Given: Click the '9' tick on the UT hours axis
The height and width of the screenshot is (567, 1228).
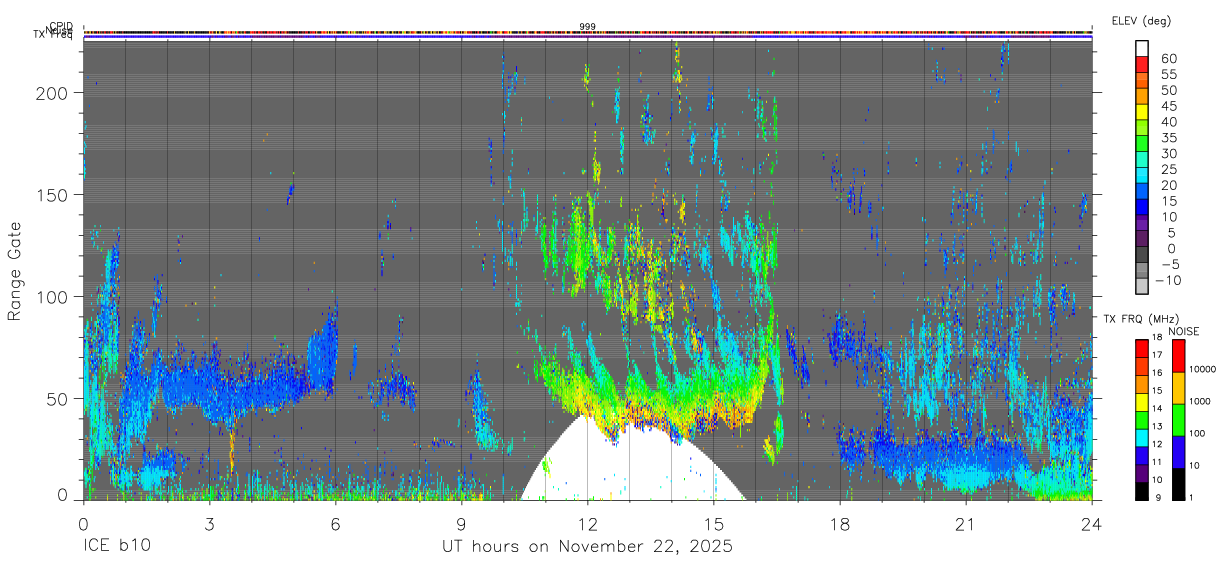Looking at the screenshot, I should click(x=461, y=523).
